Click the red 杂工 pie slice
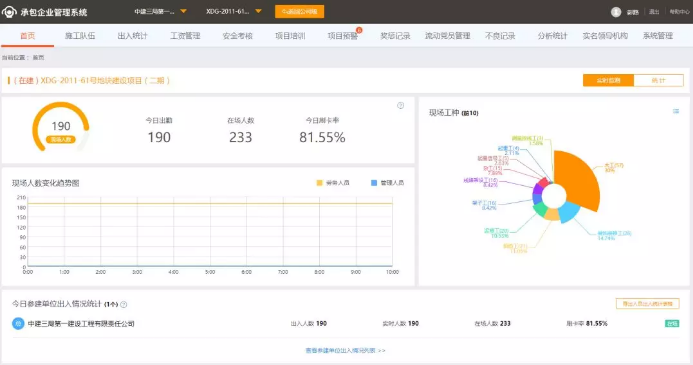 point(544,181)
